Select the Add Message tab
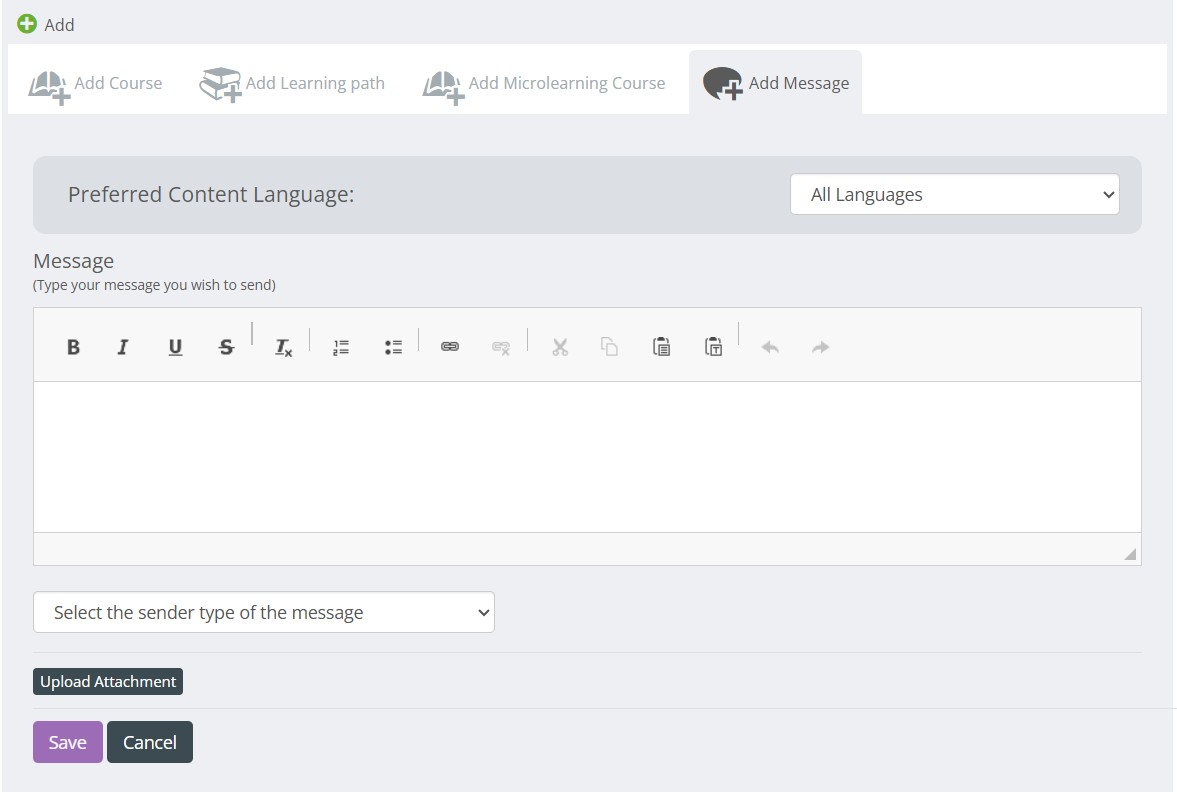The height and width of the screenshot is (792, 1177). (x=775, y=83)
